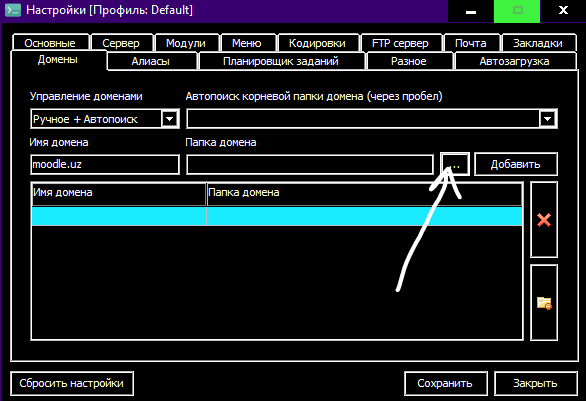
Task: Switch to the Почта tab
Action: [x=471, y=43]
